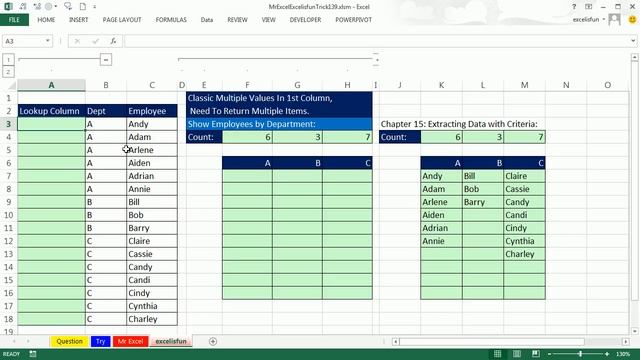Click the Show Employees by Department cell
This screenshot has height=360, width=640.
[x=279, y=124]
